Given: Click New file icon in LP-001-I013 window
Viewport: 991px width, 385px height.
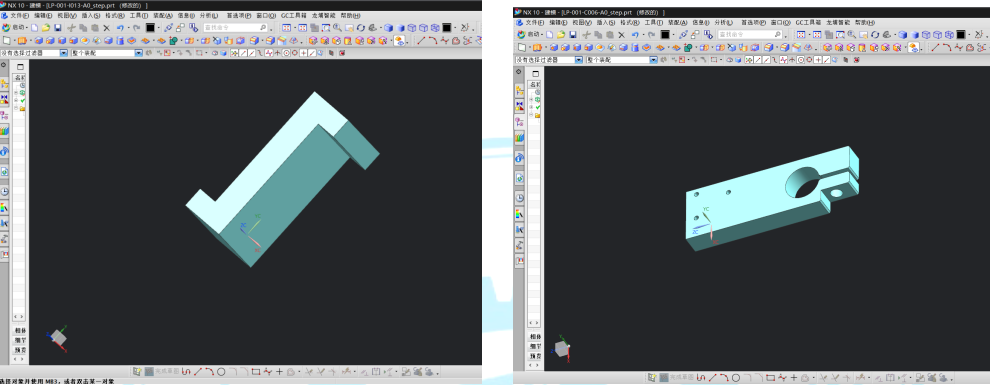Looking at the screenshot, I should (x=34, y=28).
